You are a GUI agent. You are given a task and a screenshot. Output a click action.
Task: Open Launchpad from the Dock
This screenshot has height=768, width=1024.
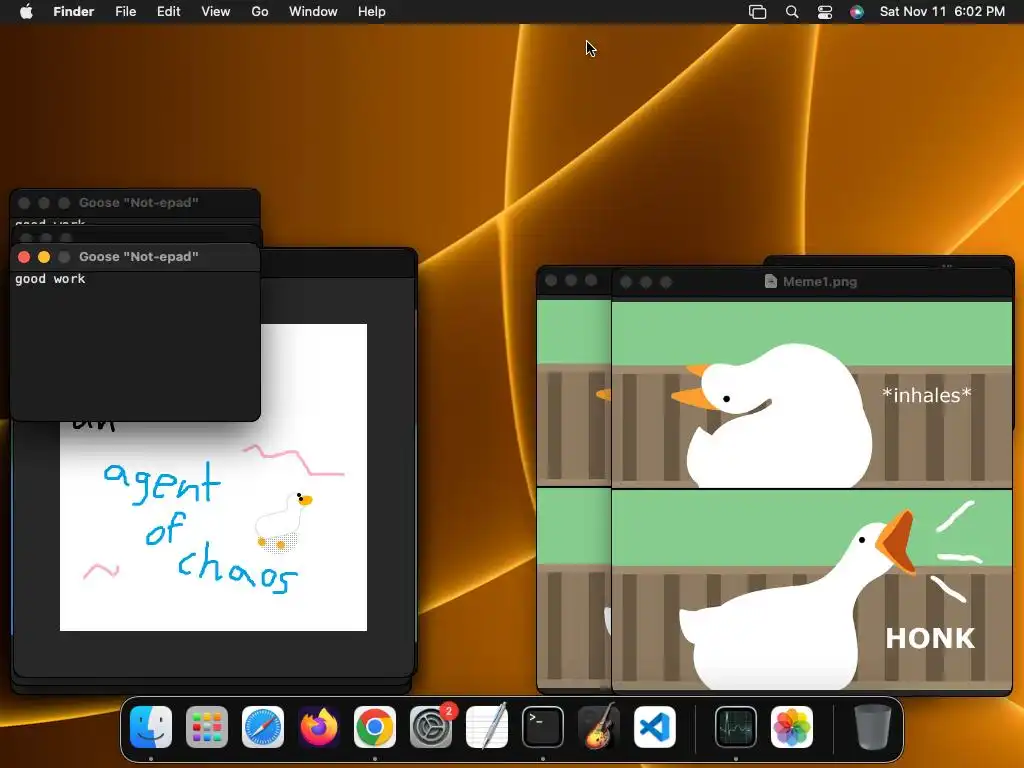coord(207,727)
